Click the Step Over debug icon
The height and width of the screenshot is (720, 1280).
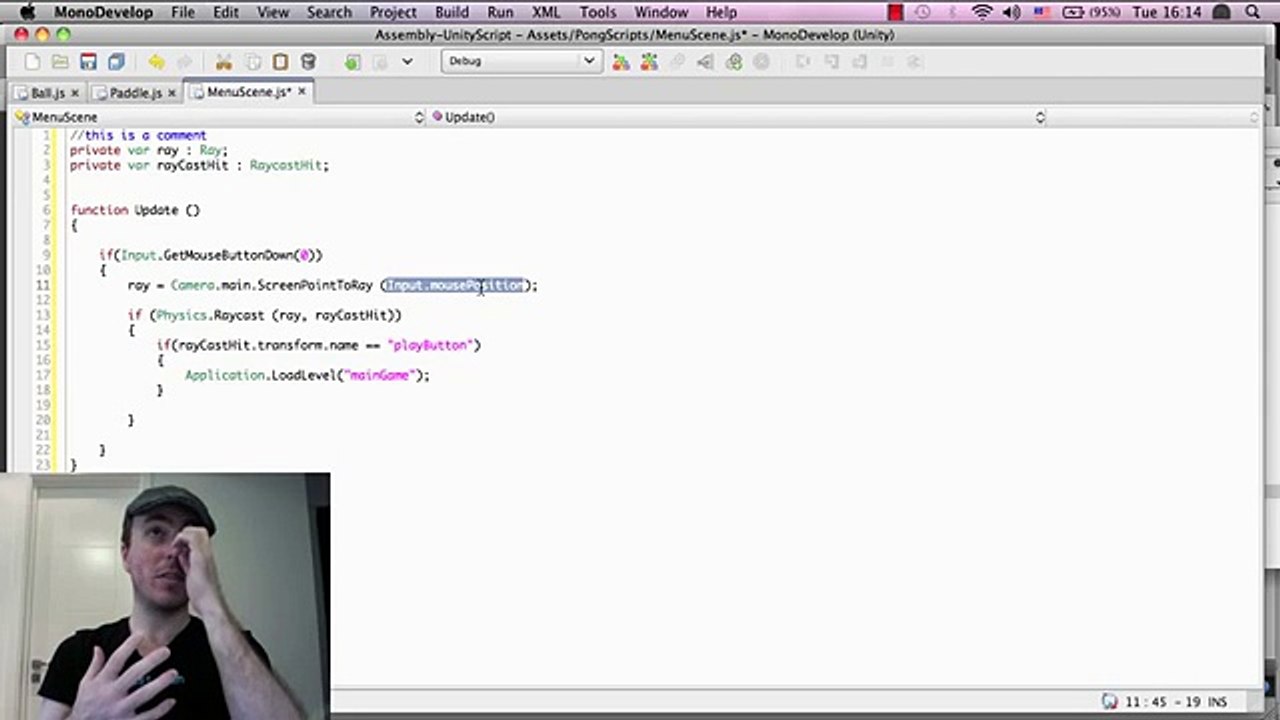pyautogui.click(x=802, y=62)
